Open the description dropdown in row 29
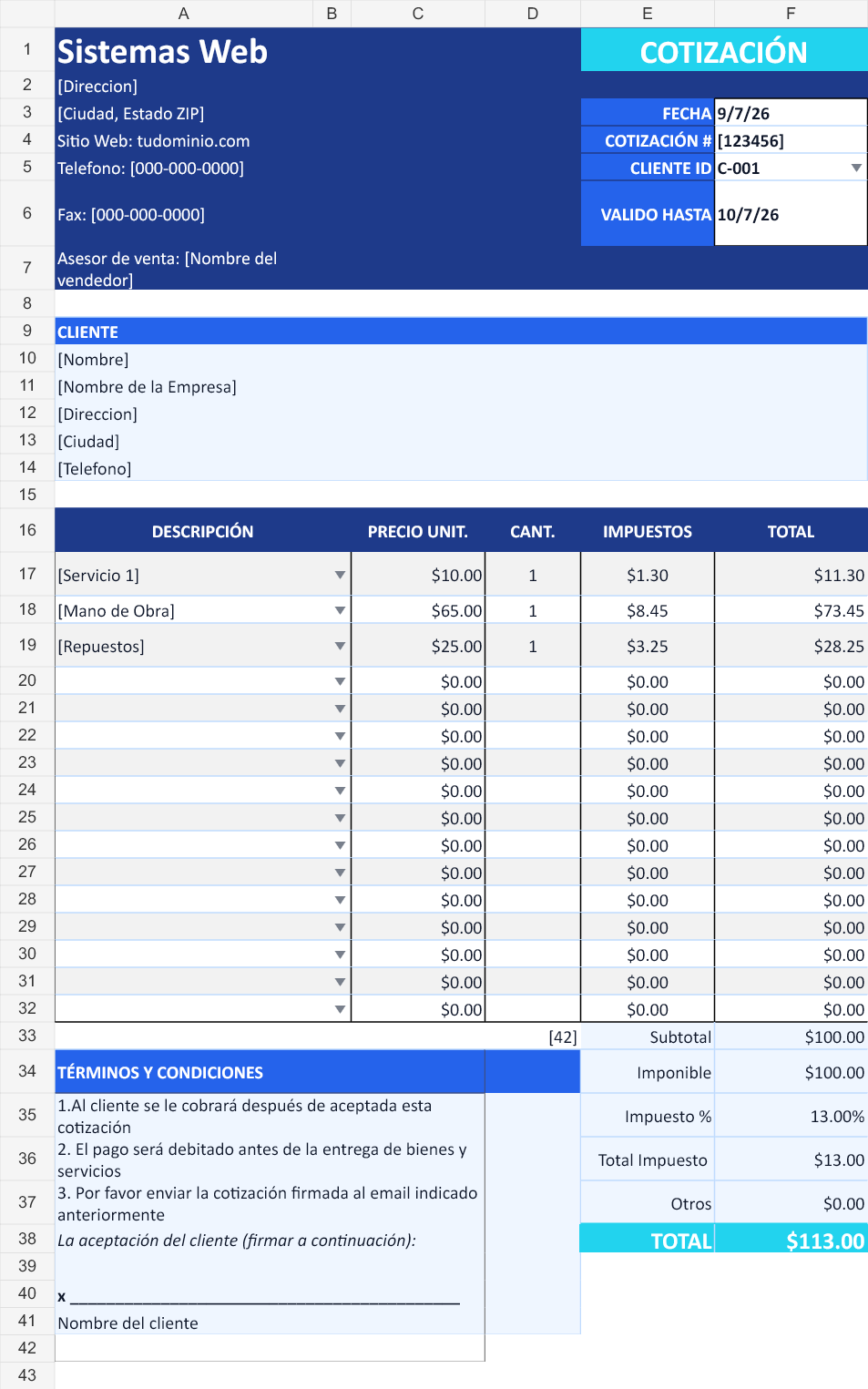The width and height of the screenshot is (868, 1389). (x=340, y=927)
